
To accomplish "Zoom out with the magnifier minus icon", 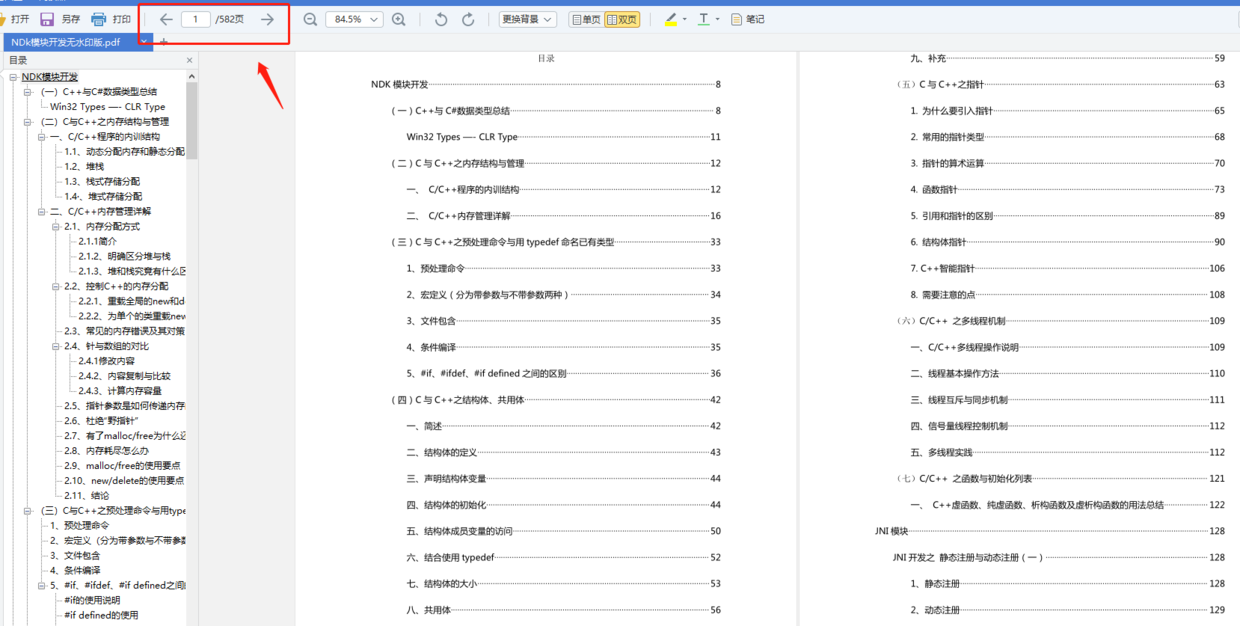I will 310,18.
